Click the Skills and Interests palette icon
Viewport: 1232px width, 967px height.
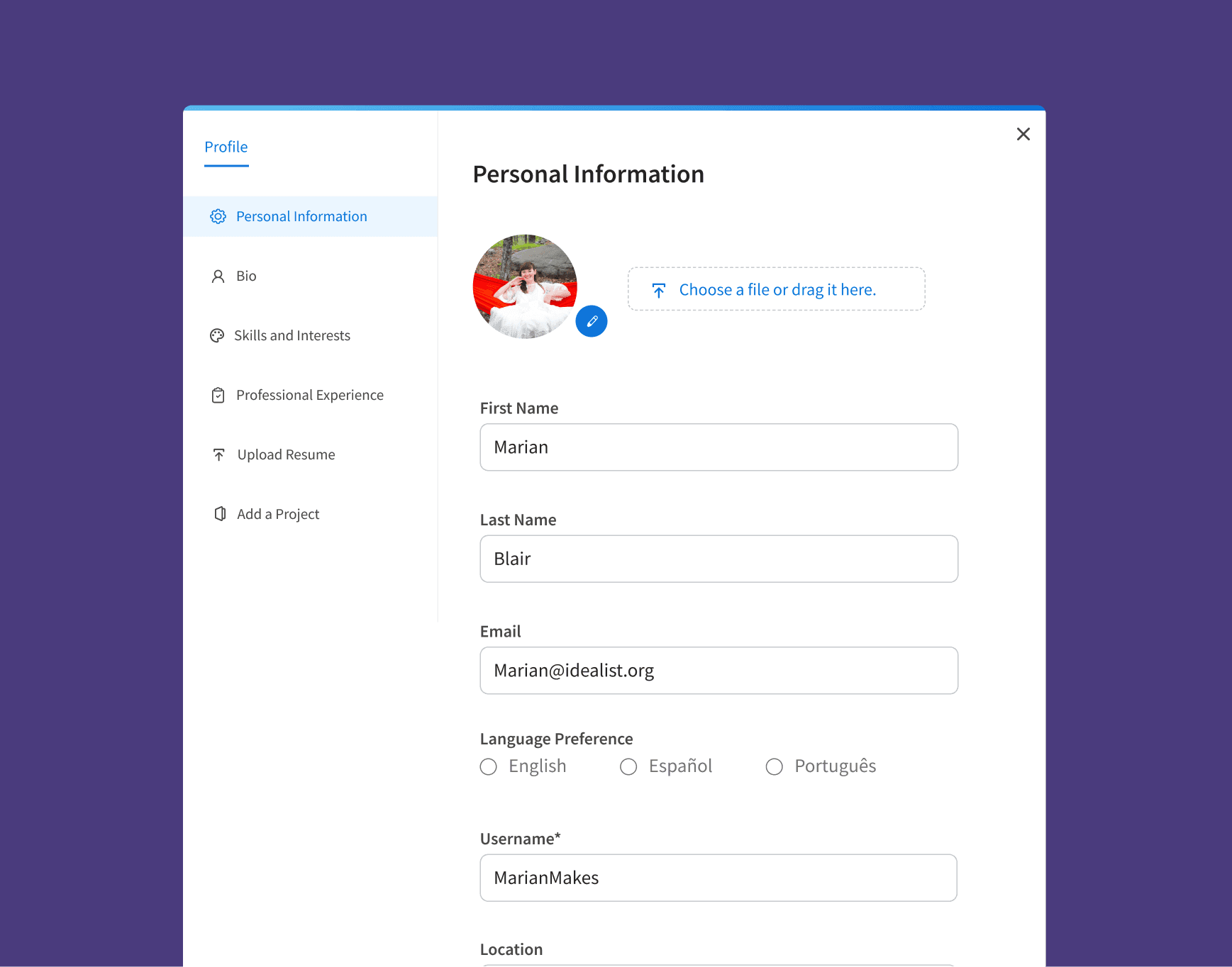pyautogui.click(x=218, y=335)
